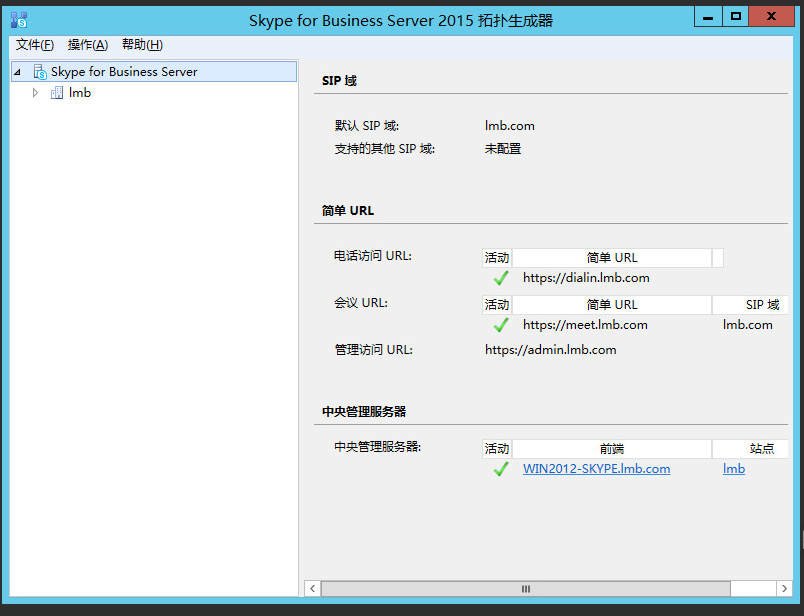Viewport: 804px width, 616px height.
Task: Select the lmb site tree item
Action: point(79,93)
